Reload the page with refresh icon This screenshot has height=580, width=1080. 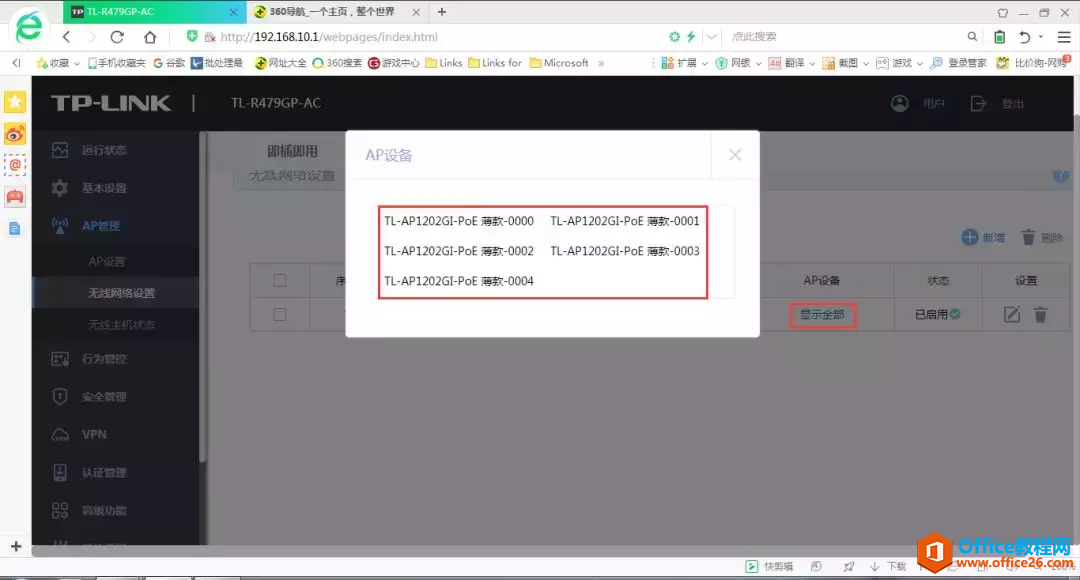(x=117, y=37)
